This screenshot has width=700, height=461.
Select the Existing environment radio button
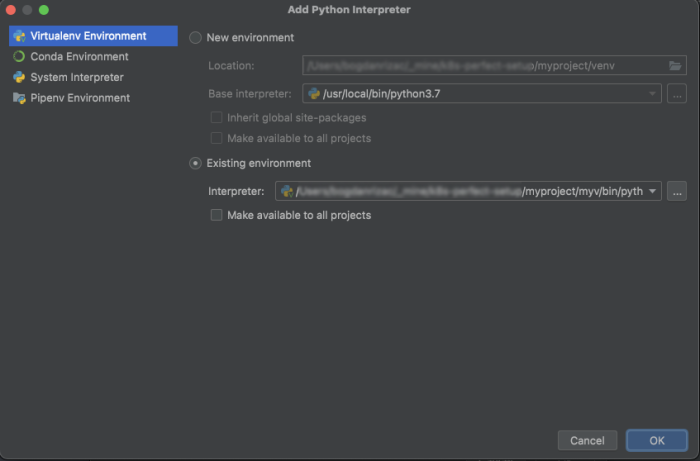click(x=195, y=163)
